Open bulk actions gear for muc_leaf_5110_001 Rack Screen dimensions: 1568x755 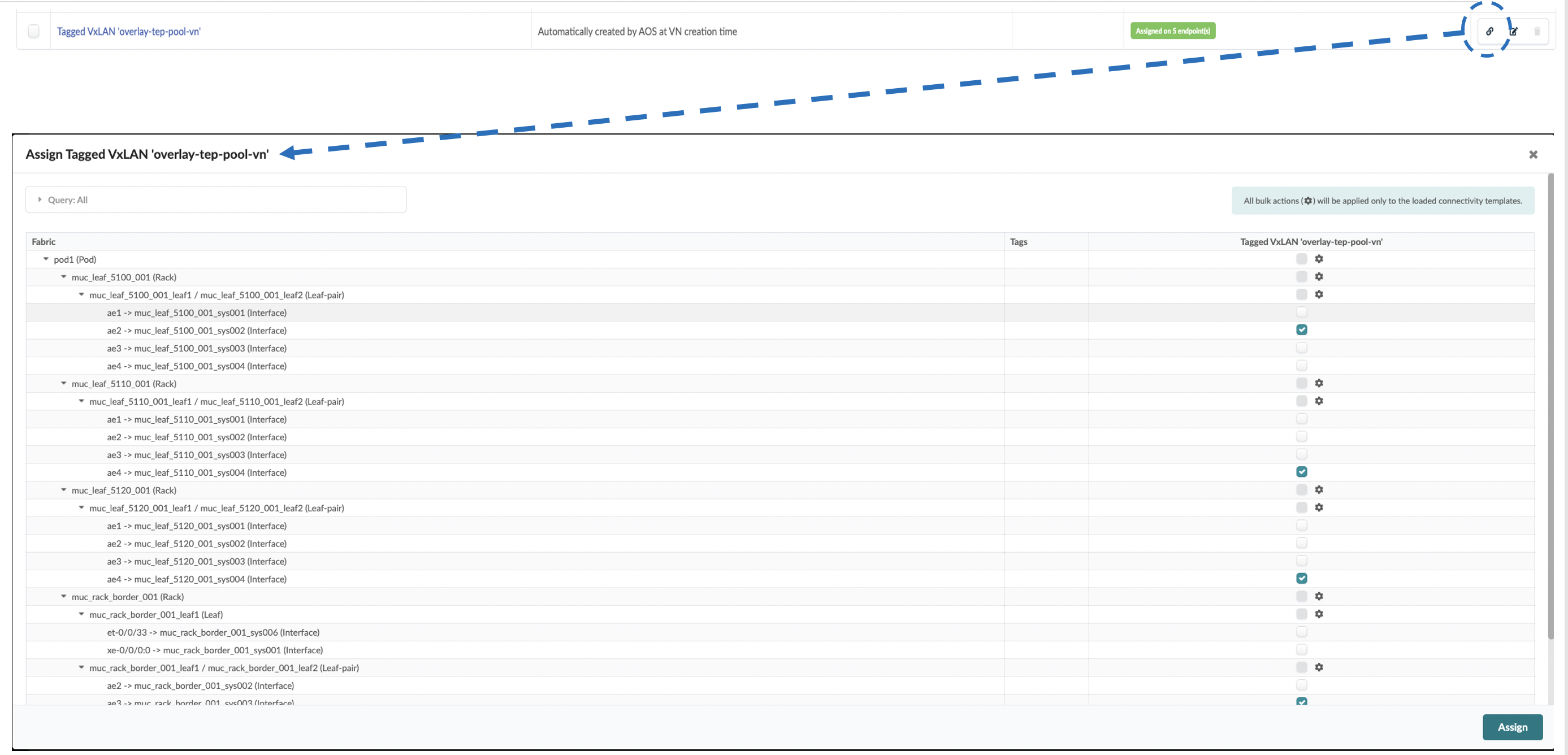1319,383
